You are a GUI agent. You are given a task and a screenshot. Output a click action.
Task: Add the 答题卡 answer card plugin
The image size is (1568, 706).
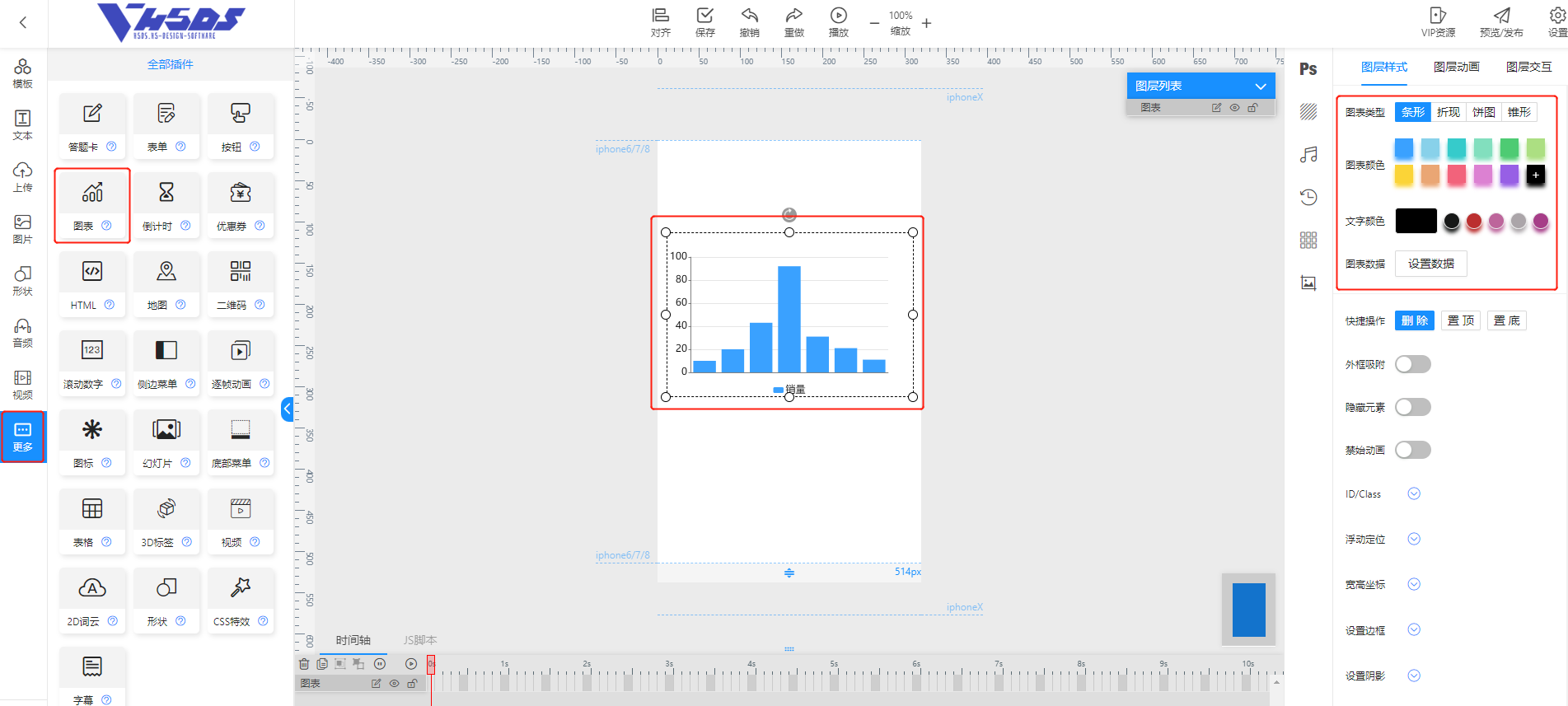[x=92, y=126]
